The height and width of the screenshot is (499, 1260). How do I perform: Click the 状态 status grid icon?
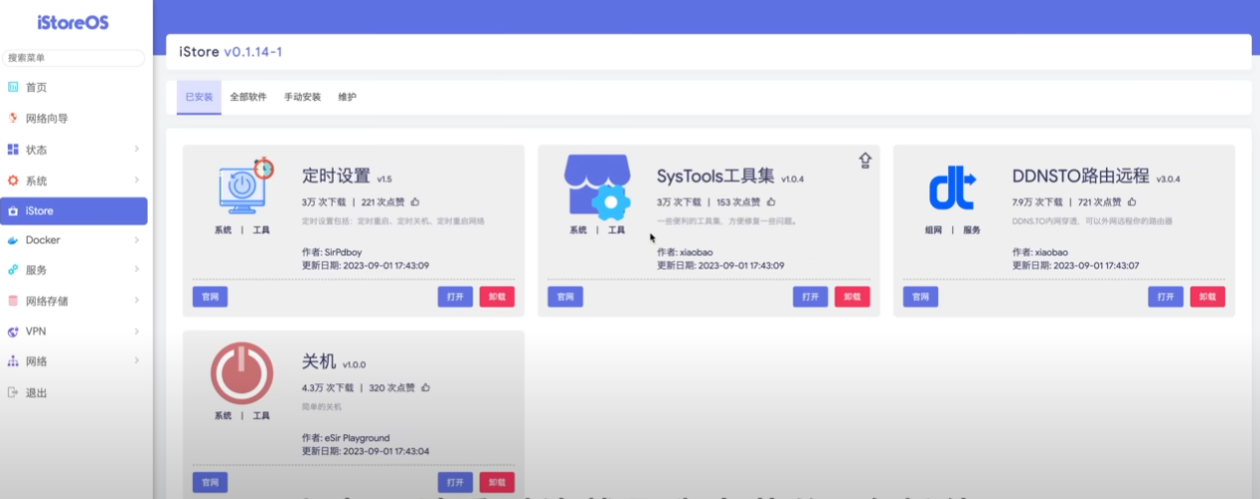point(13,149)
